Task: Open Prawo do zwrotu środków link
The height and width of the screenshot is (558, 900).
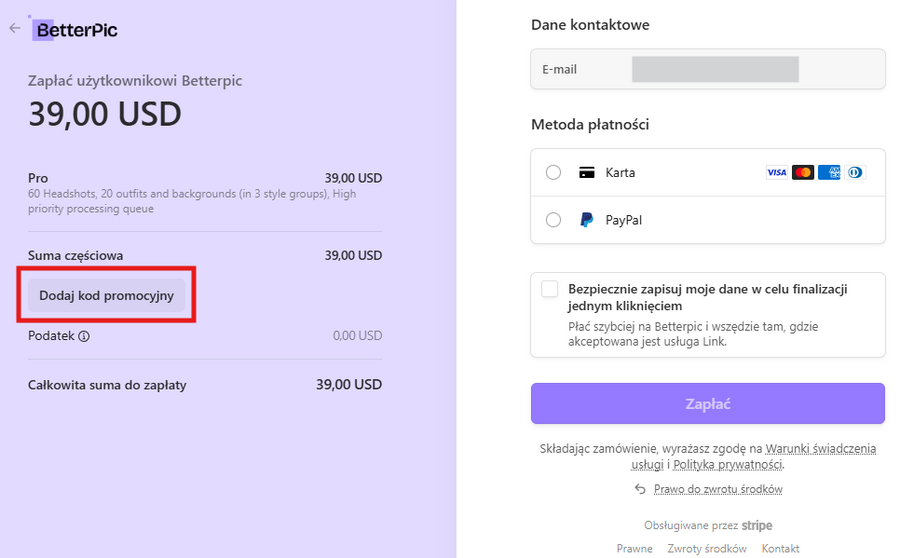Action: coord(717,489)
